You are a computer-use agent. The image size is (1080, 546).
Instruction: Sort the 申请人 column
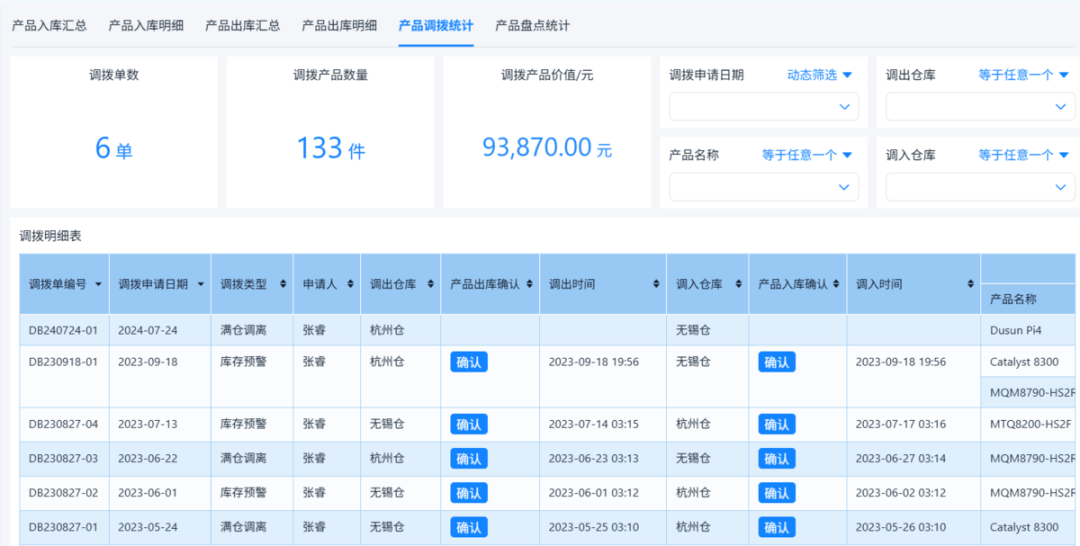click(350, 284)
